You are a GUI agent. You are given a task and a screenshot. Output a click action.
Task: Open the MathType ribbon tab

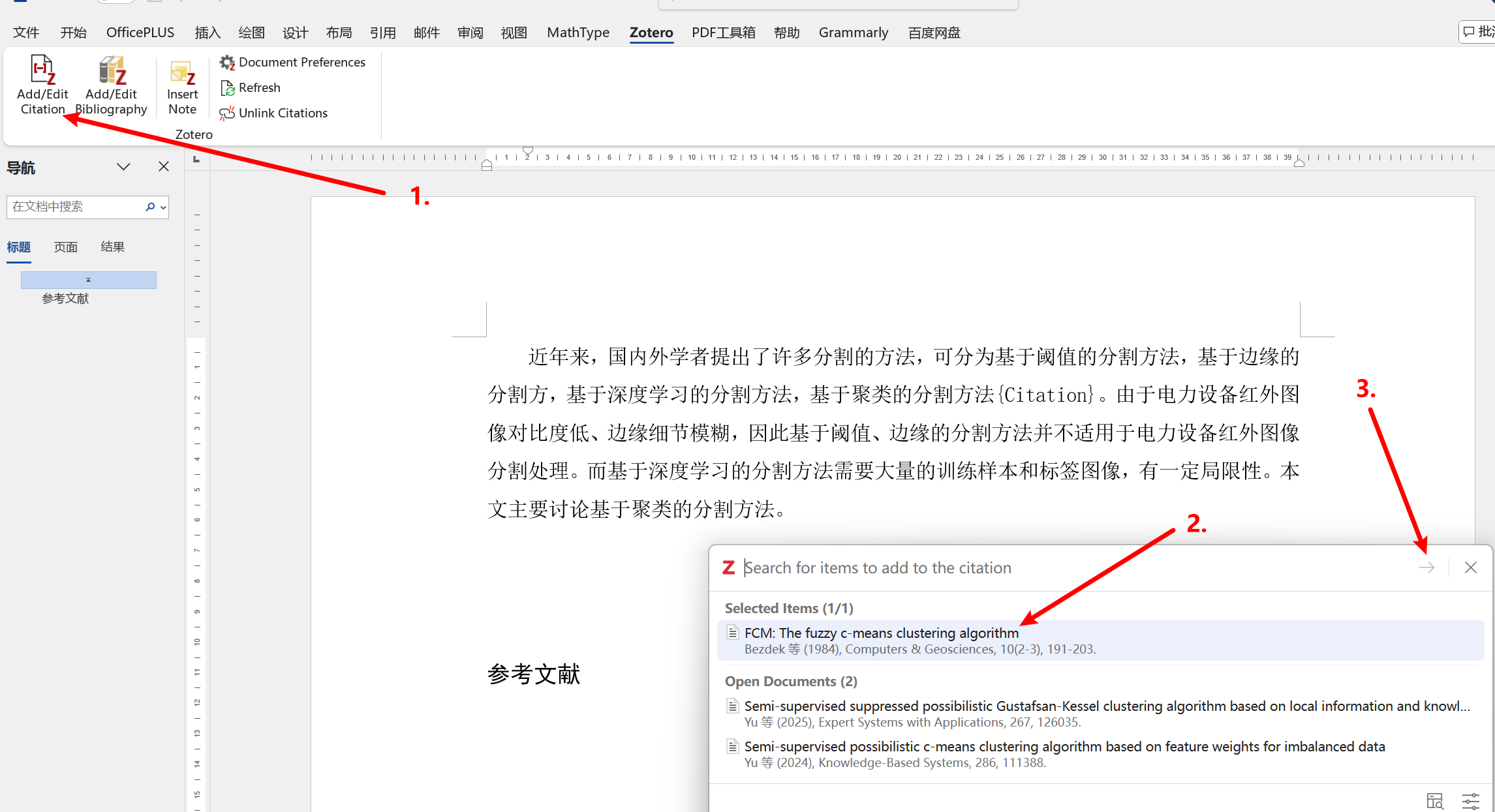(578, 33)
